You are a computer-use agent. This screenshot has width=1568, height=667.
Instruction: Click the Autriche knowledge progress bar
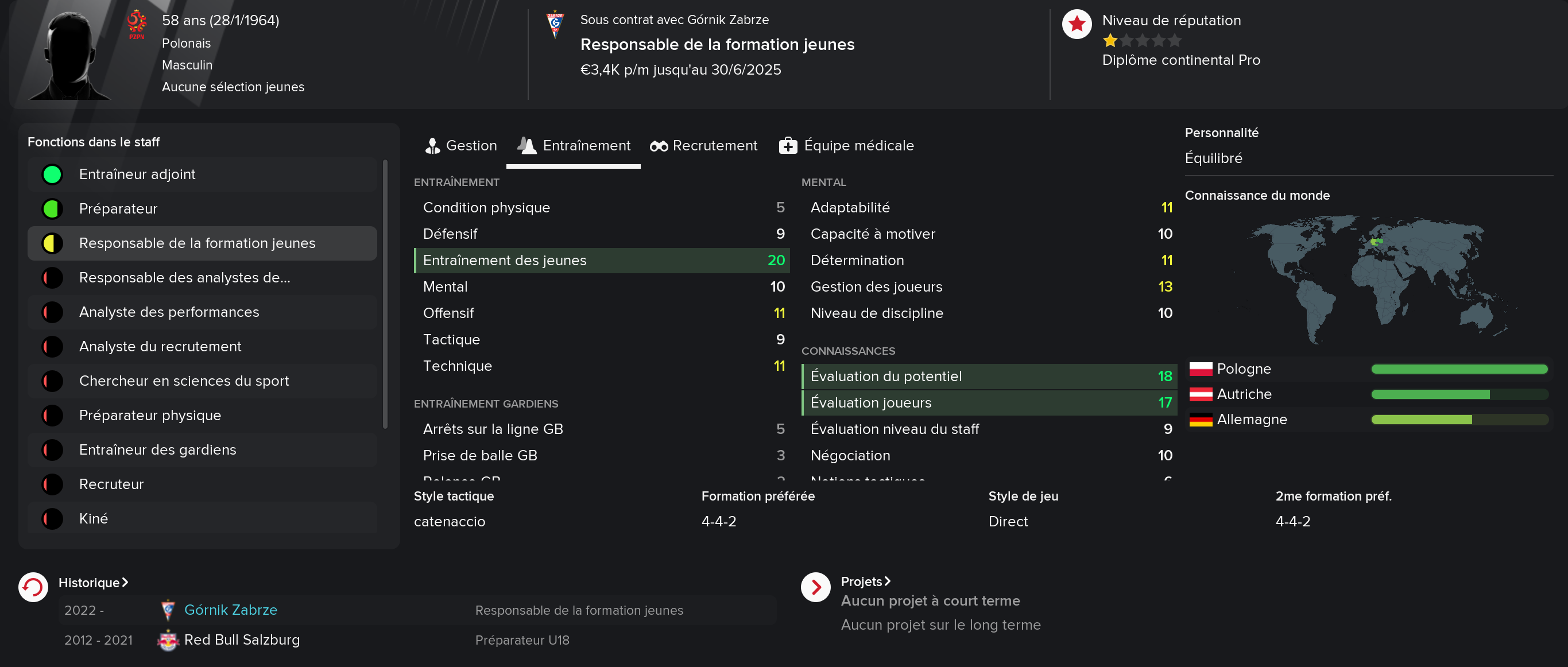pos(1459,394)
